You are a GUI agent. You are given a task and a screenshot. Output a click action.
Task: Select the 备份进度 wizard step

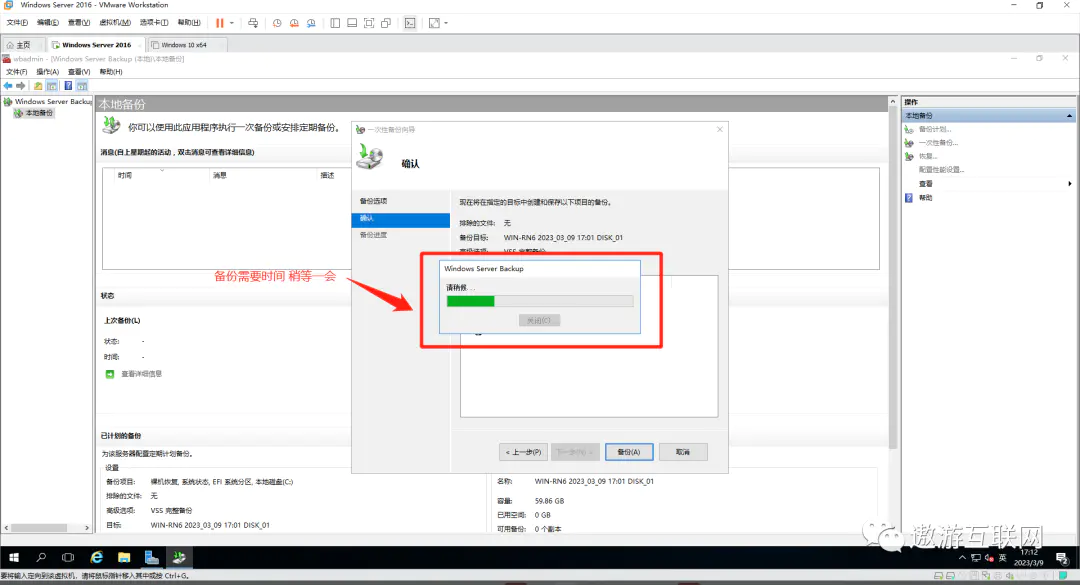(x=373, y=235)
